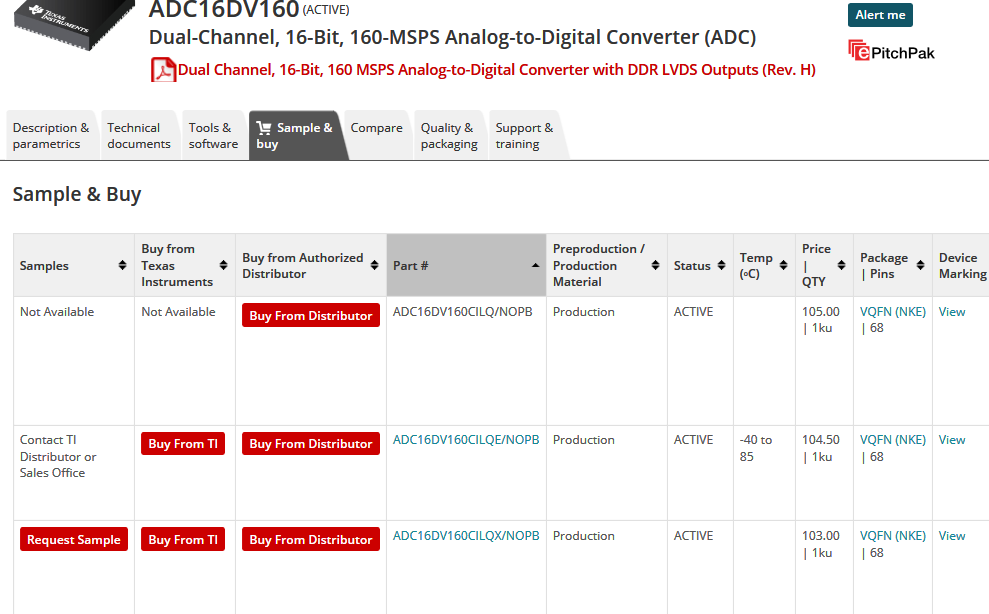Open the Quality & packaging tab
The image size is (989, 614).
click(x=449, y=136)
